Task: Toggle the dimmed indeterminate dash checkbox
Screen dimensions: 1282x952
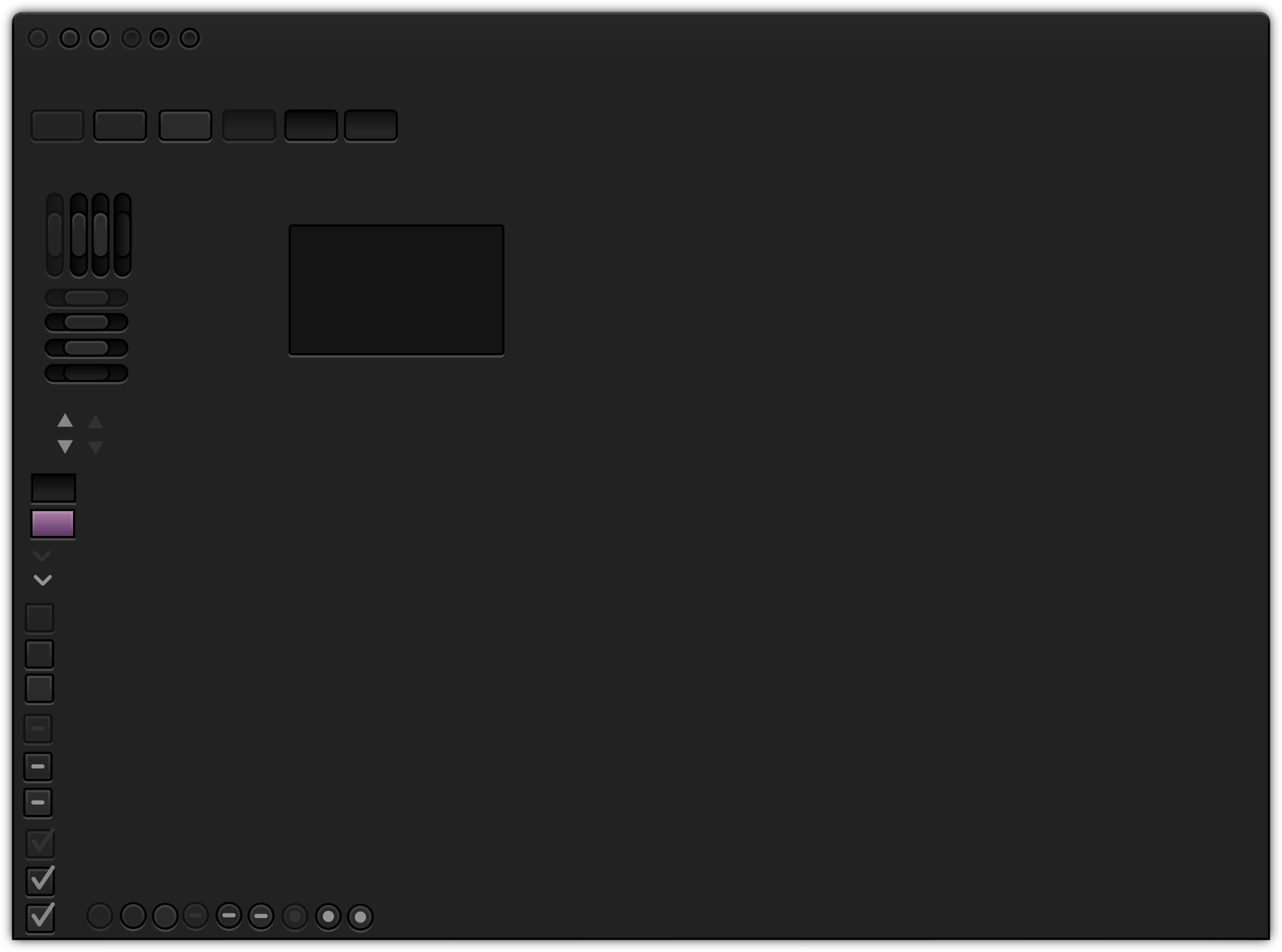Action: click(38, 729)
